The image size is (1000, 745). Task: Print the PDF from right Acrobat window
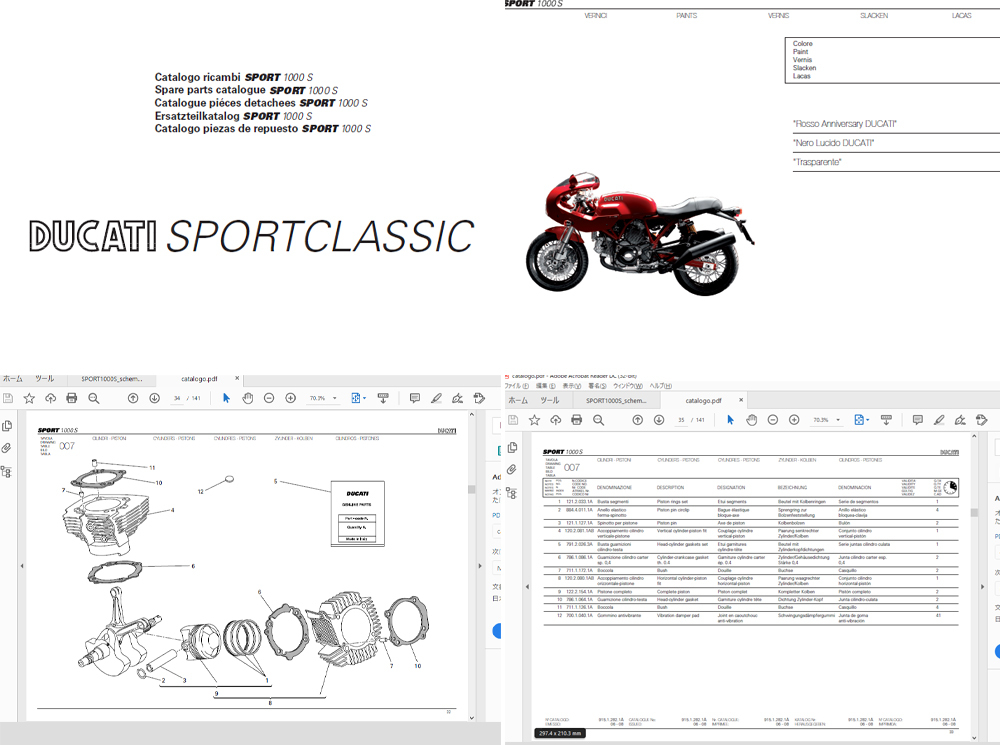click(577, 420)
